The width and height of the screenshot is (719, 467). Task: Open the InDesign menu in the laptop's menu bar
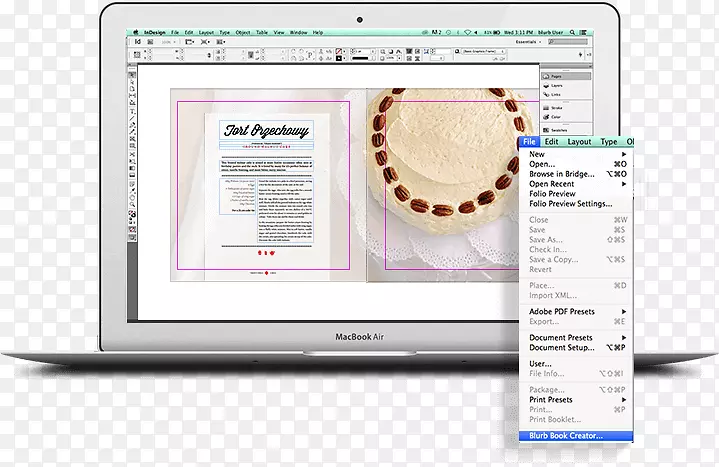(155, 33)
